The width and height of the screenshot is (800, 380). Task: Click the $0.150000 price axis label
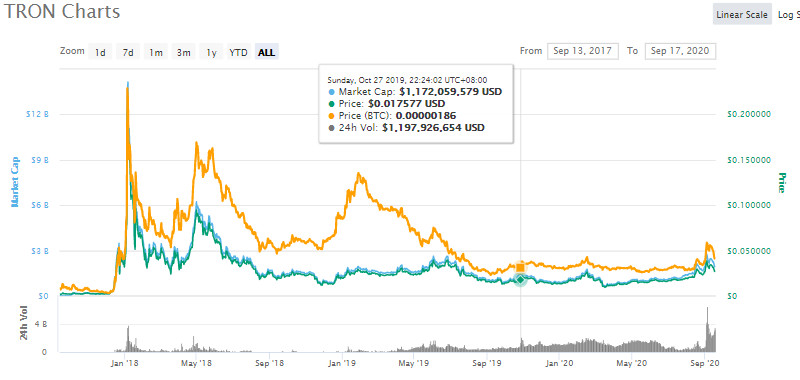click(x=749, y=160)
